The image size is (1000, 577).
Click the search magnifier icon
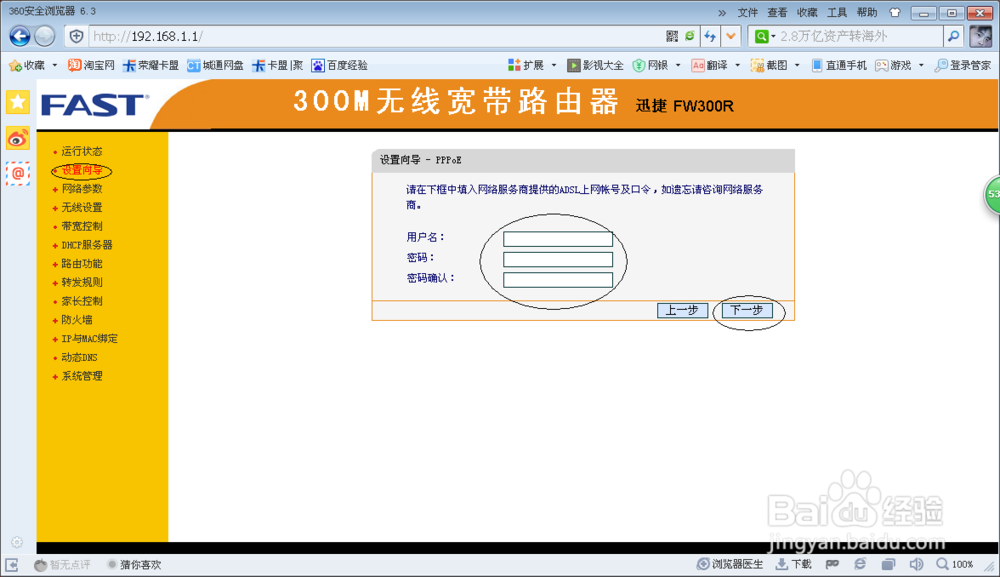[x=953, y=36]
